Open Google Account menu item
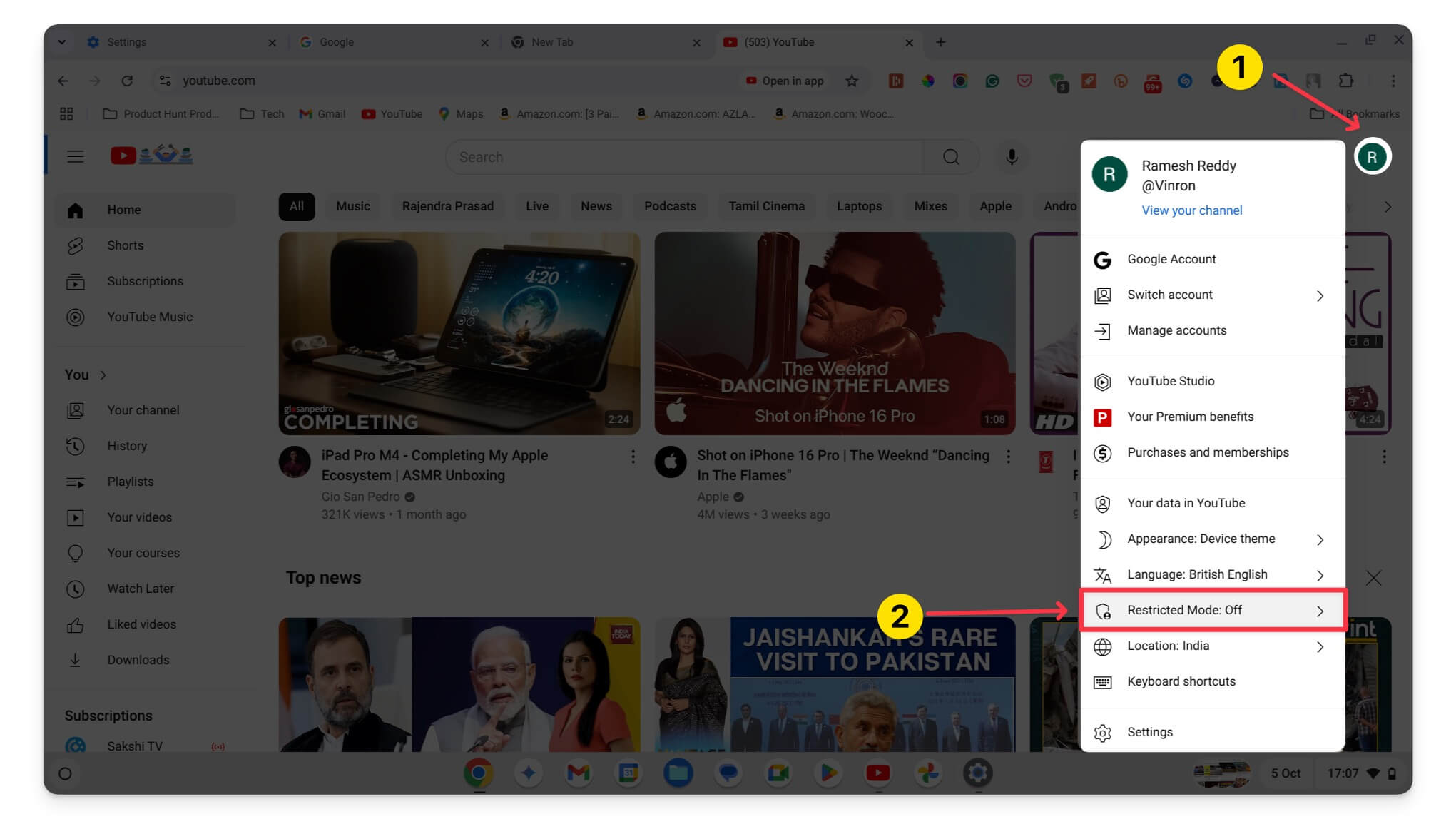Image resolution: width=1456 pixels, height=819 pixels. tap(1212, 260)
